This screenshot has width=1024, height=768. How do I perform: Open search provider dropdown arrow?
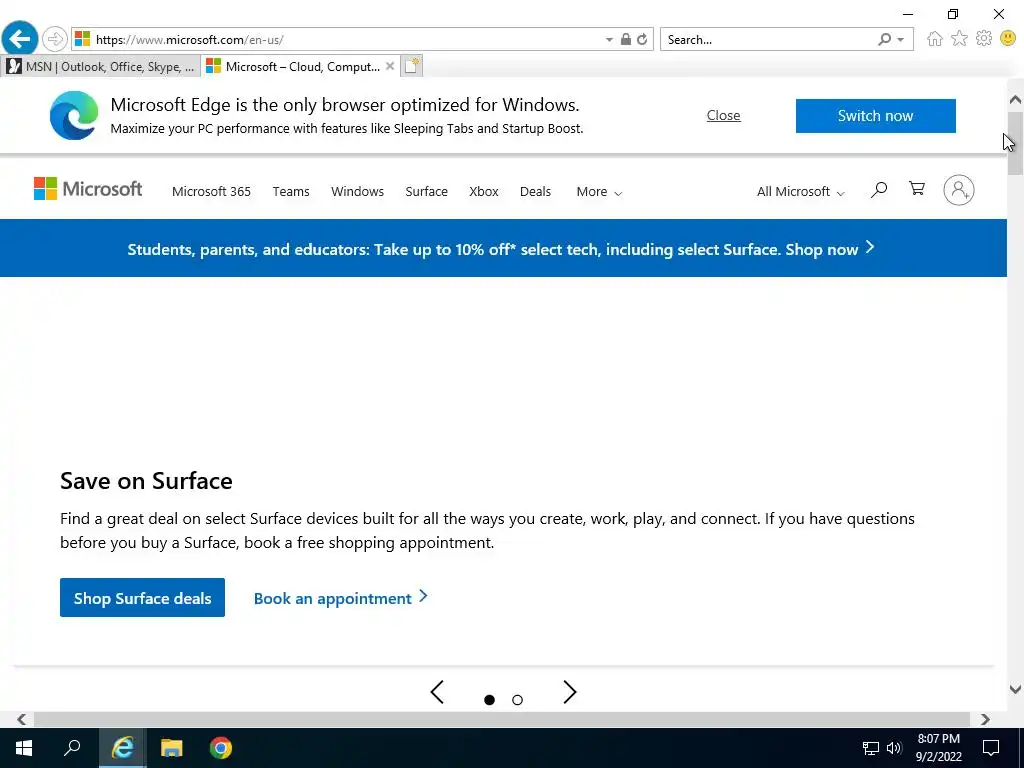[901, 40]
